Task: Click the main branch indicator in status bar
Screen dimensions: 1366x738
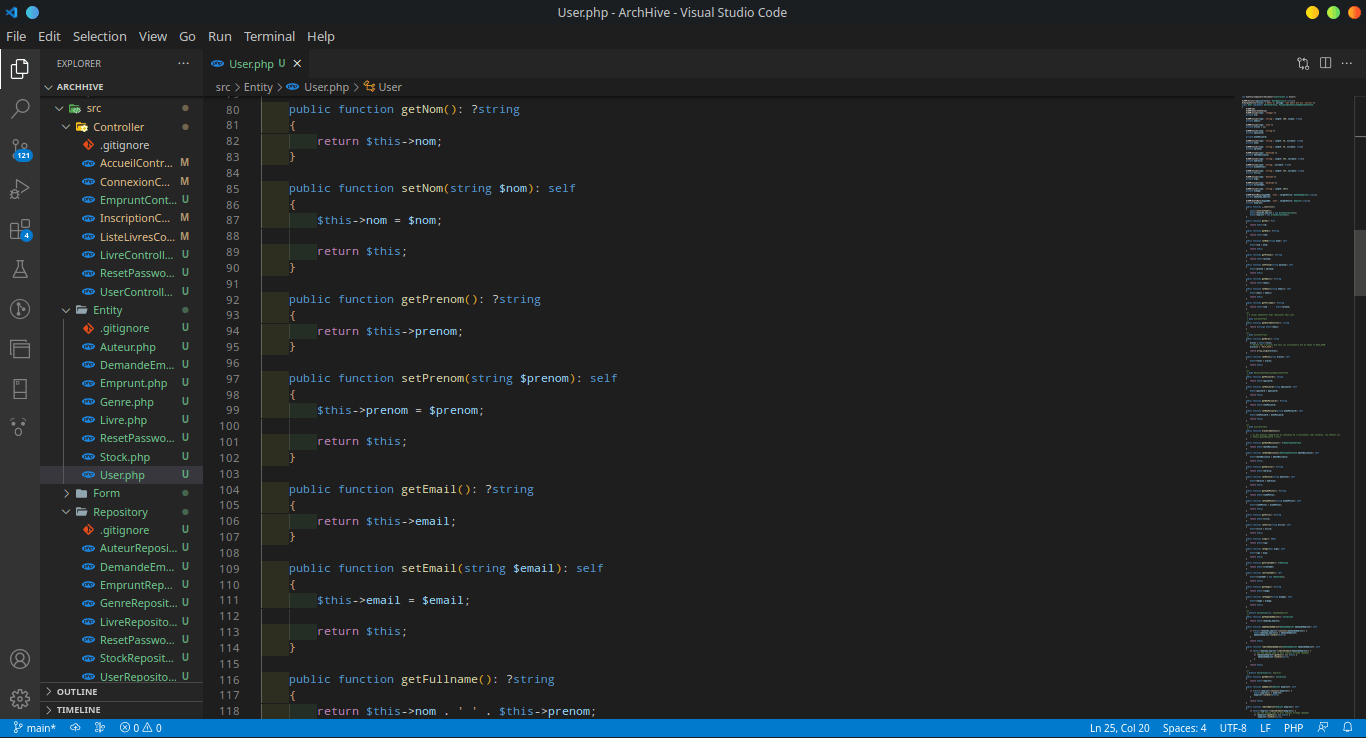Action: [35, 728]
